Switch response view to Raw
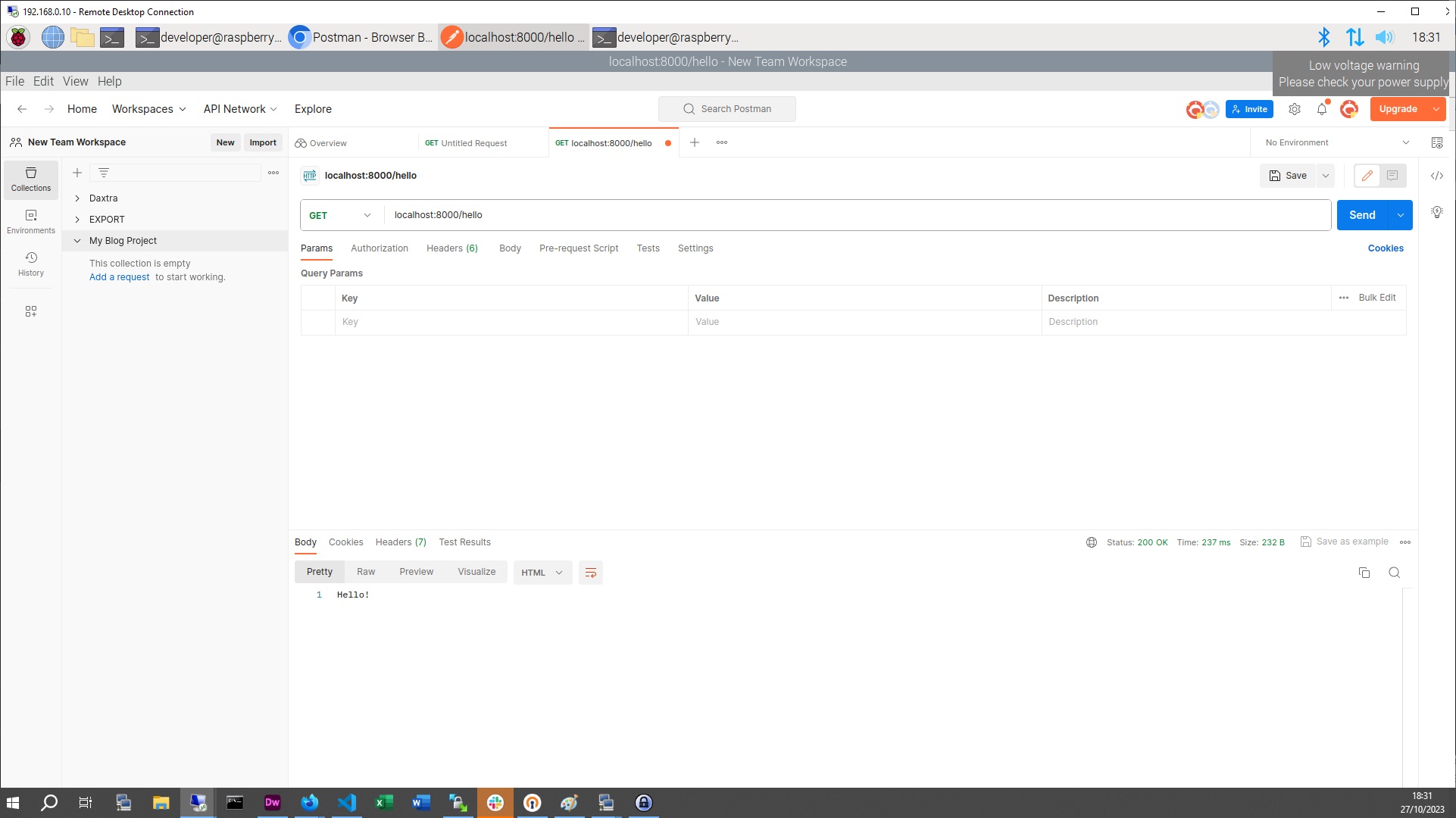 [366, 572]
